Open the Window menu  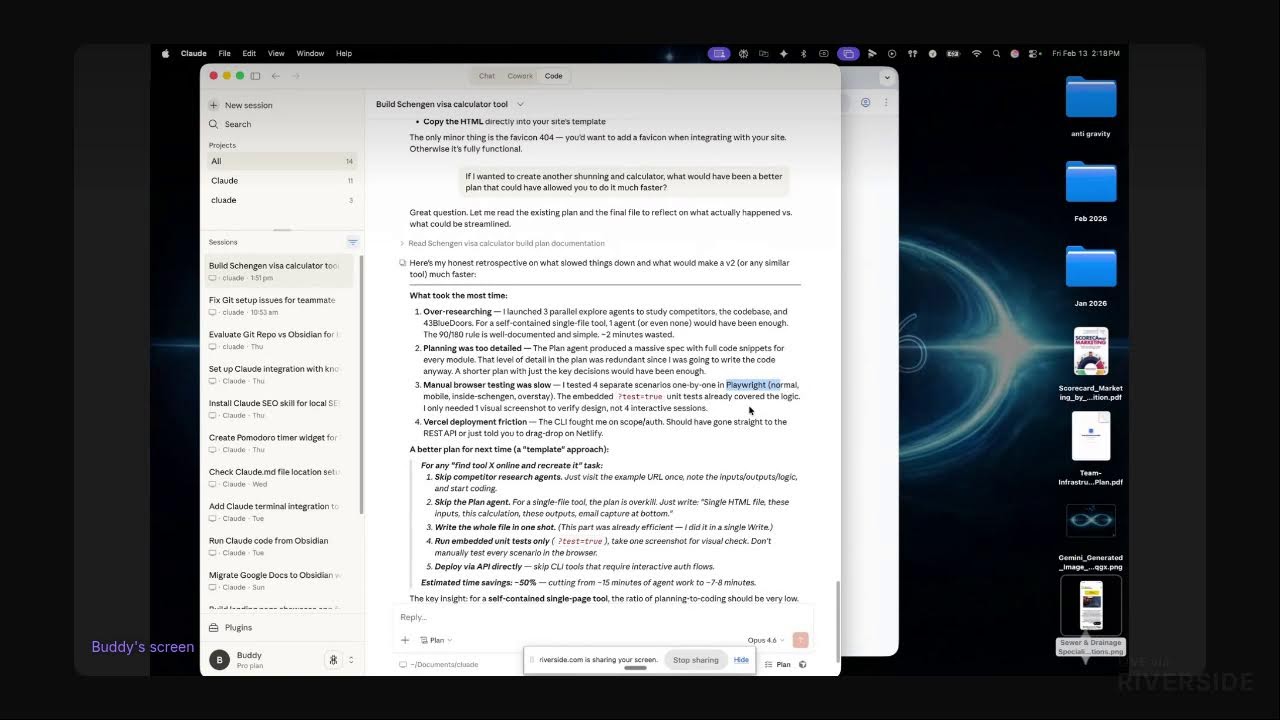pyautogui.click(x=310, y=53)
